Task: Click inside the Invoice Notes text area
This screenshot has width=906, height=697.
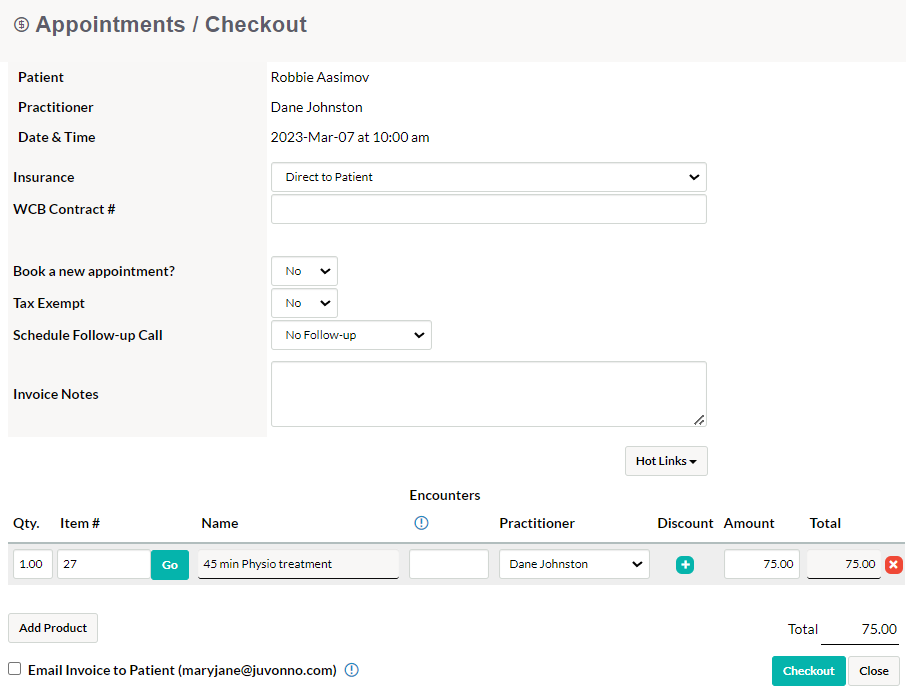Action: pos(488,393)
